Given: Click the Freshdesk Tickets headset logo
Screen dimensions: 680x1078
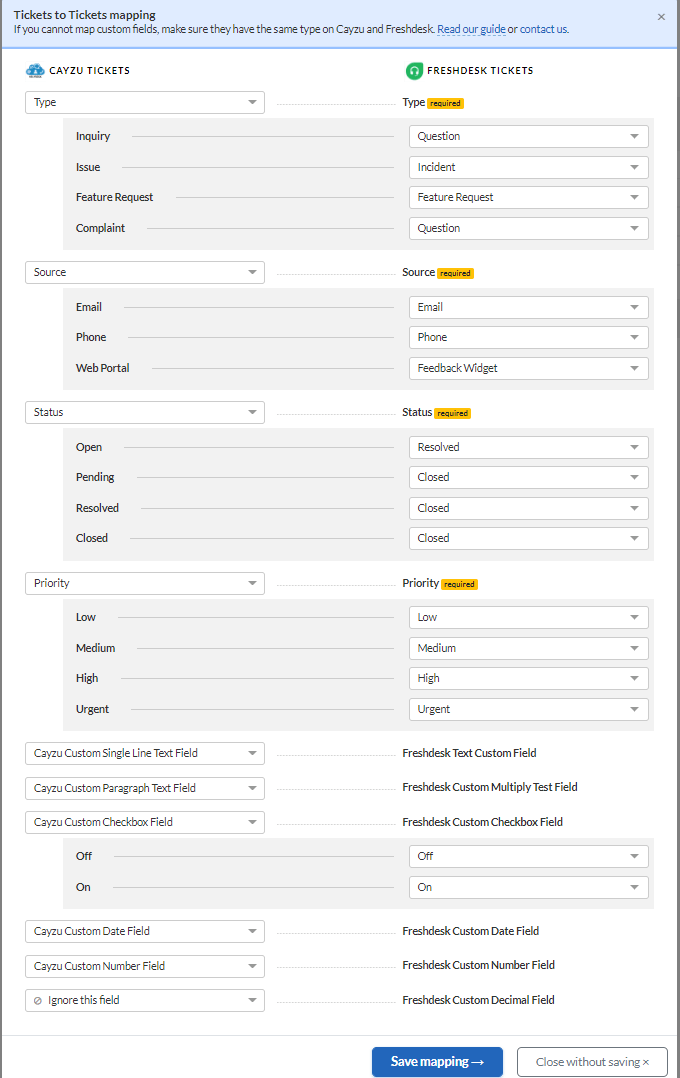Looking at the screenshot, I should click(414, 70).
